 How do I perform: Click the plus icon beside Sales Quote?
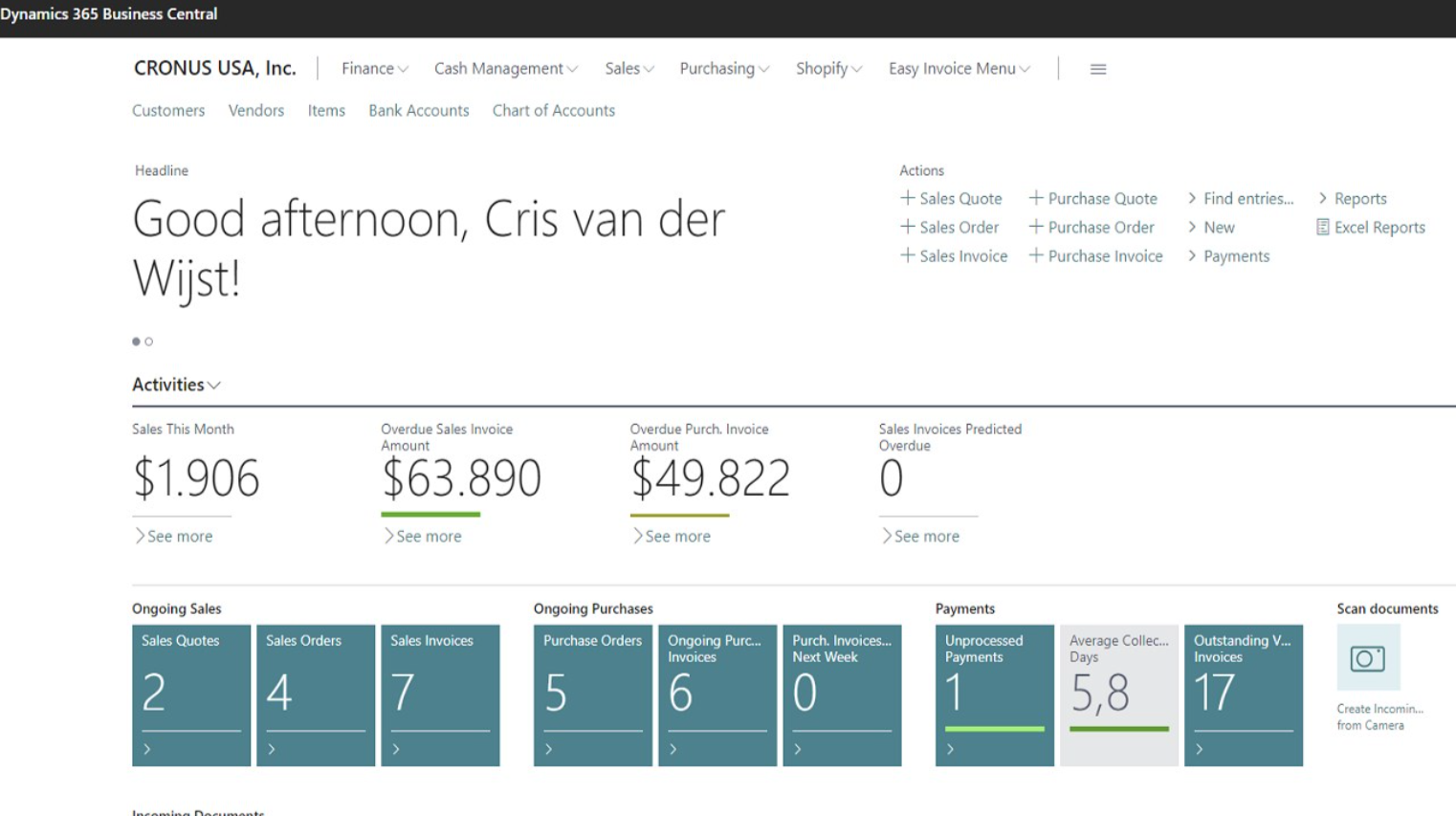(x=907, y=198)
